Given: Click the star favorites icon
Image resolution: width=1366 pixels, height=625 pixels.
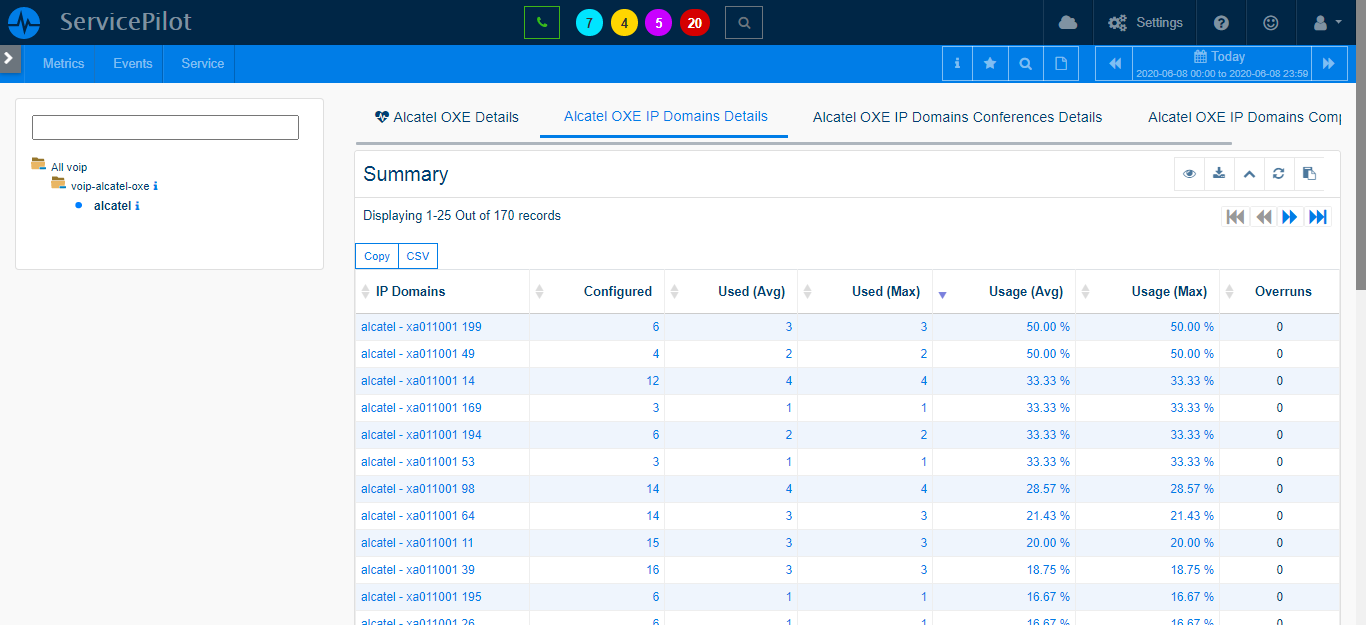Looking at the screenshot, I should [x=990, y=63].
